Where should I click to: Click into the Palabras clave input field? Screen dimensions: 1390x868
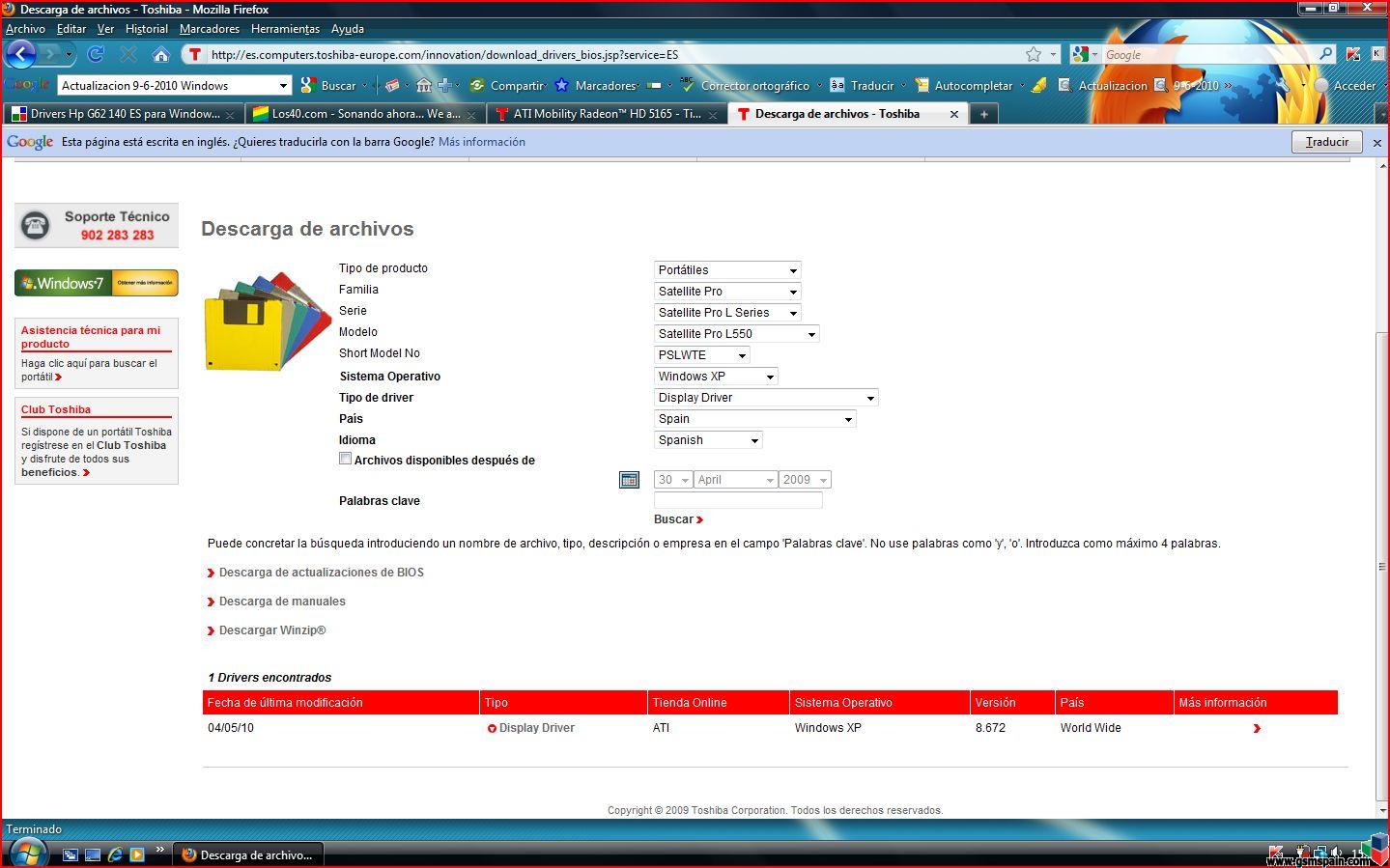(738, 500)
